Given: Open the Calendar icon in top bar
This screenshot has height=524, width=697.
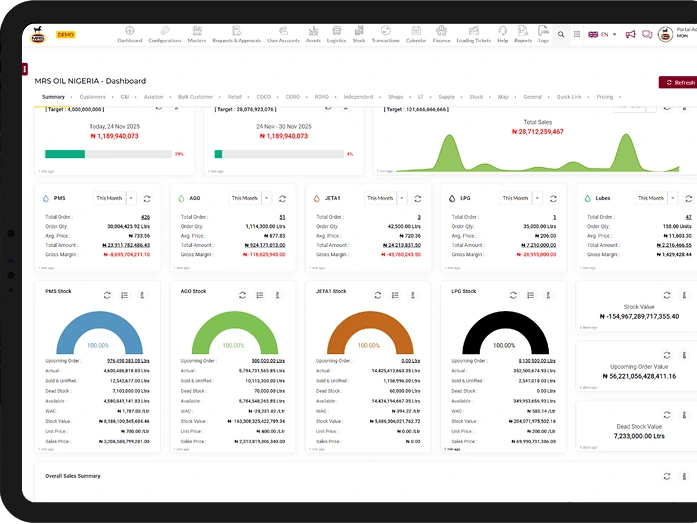Looking at the screenshot, I should coord(415,34).
